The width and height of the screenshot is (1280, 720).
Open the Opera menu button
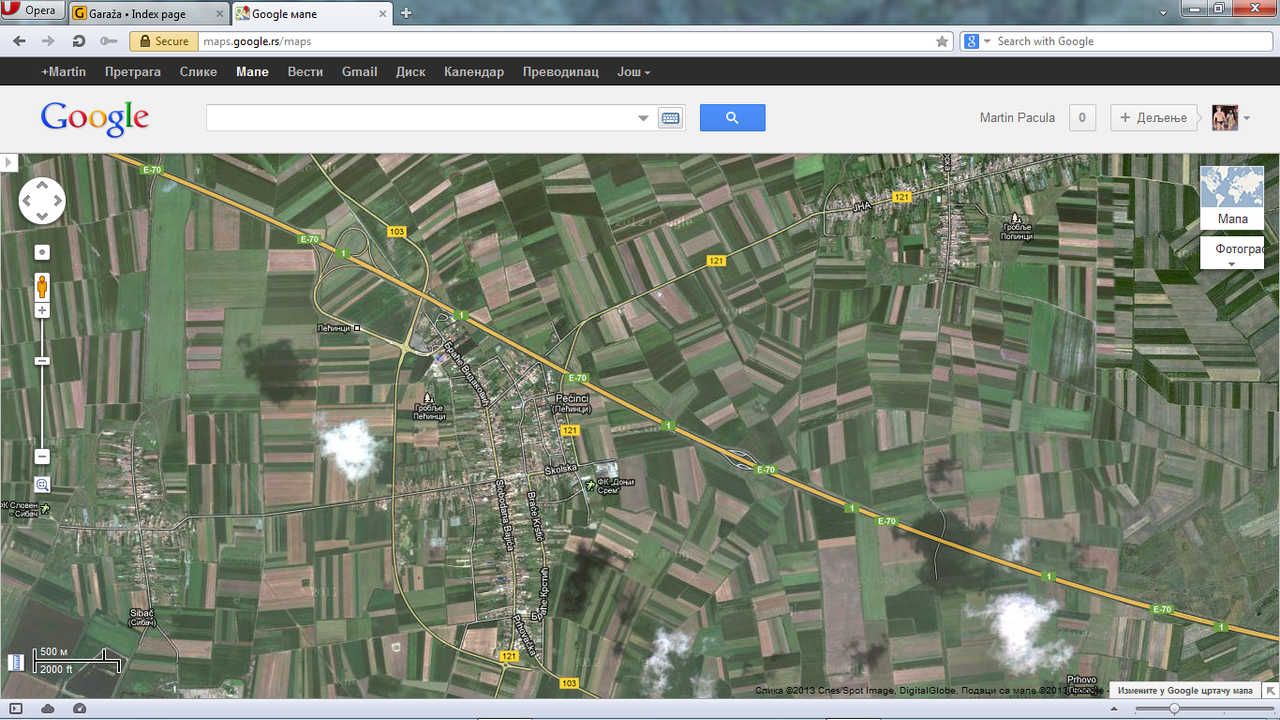[33, 11]
